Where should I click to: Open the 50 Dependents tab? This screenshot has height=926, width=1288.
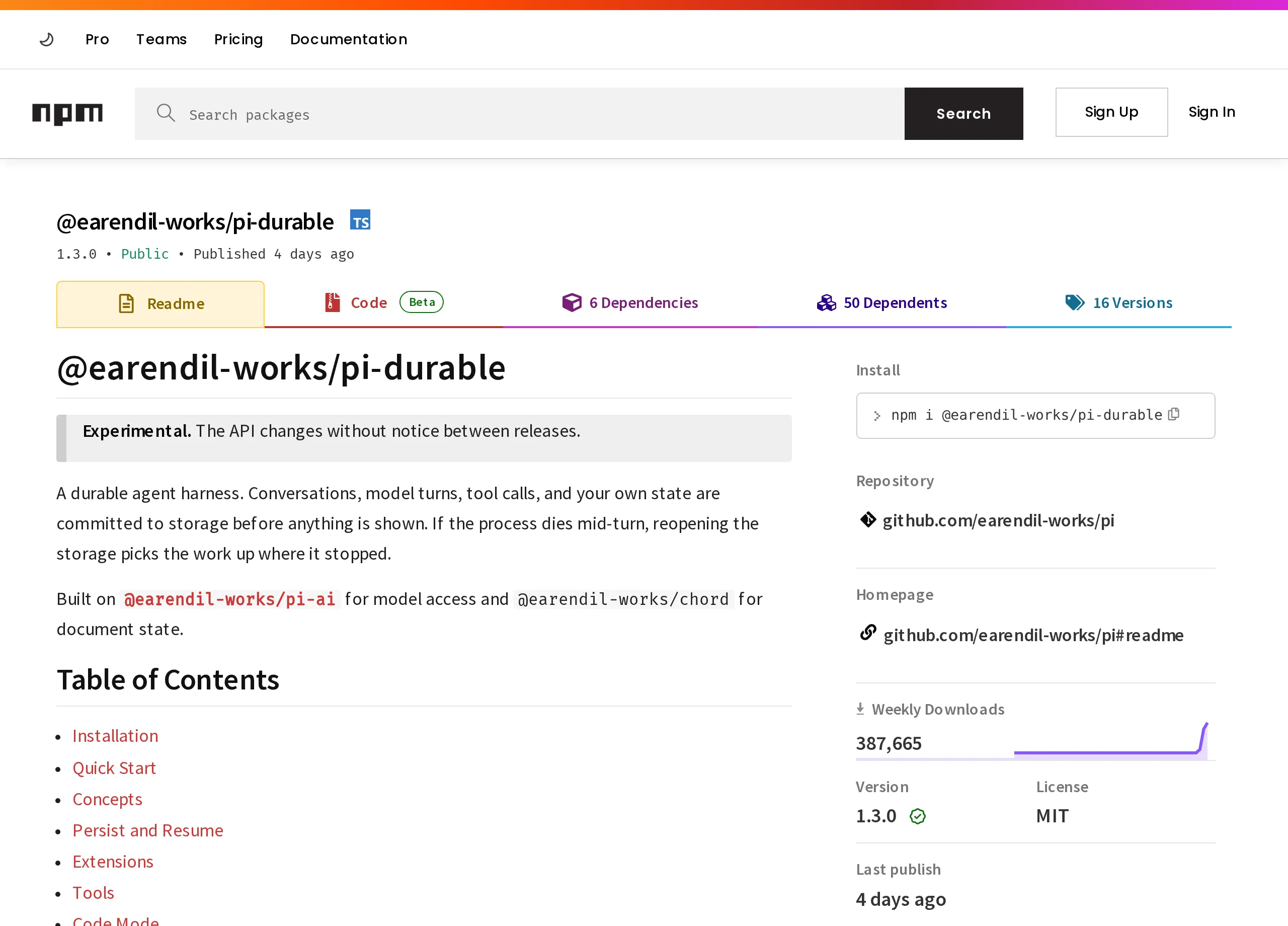coord(881,303)
